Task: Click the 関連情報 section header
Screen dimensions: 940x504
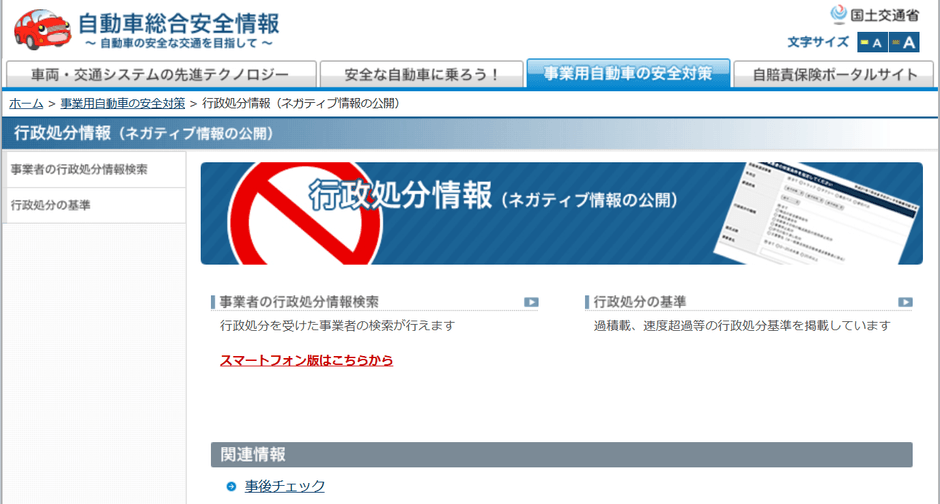Action: 562,455
